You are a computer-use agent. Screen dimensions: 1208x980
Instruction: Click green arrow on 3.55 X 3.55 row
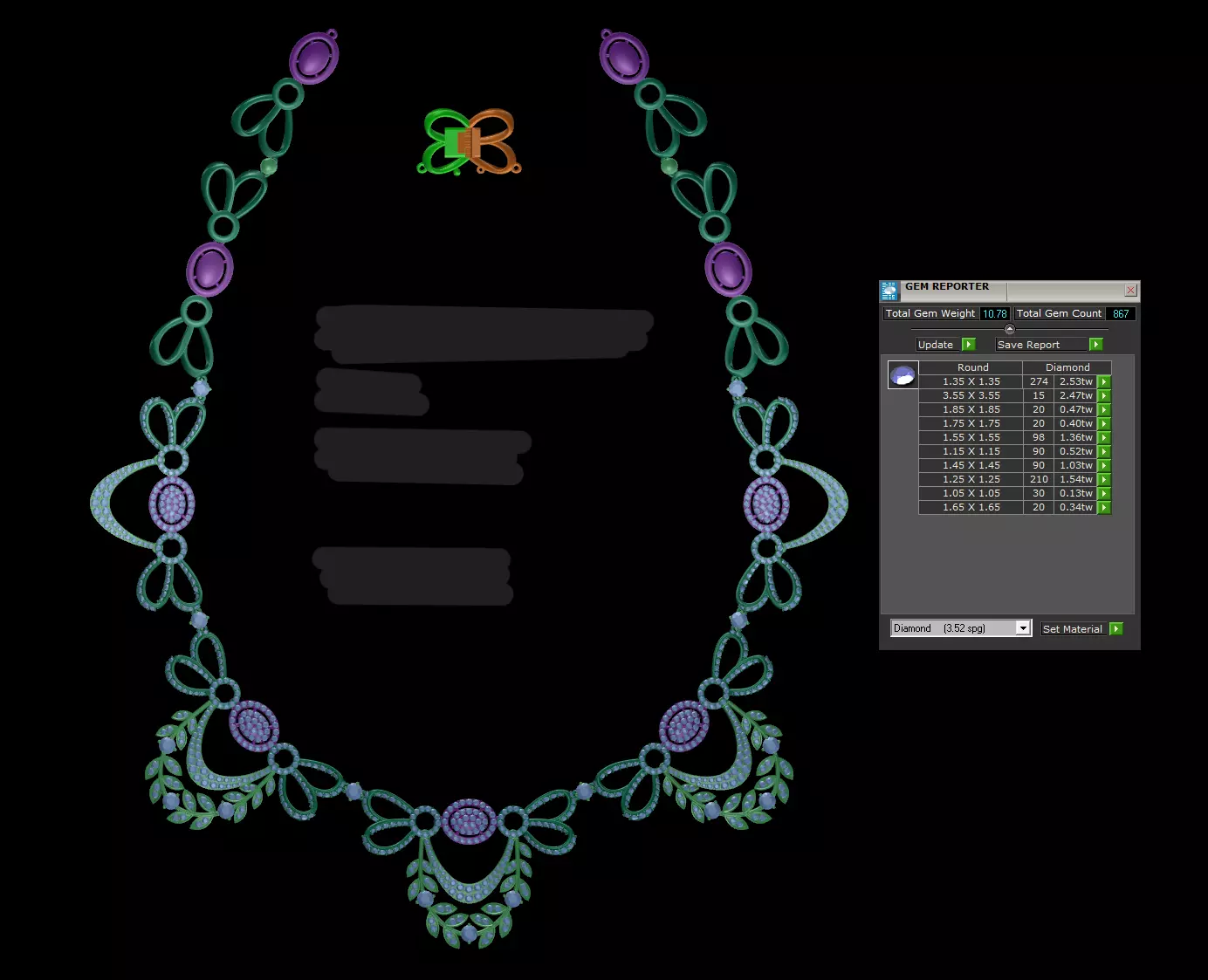[x=1104, y=396]
